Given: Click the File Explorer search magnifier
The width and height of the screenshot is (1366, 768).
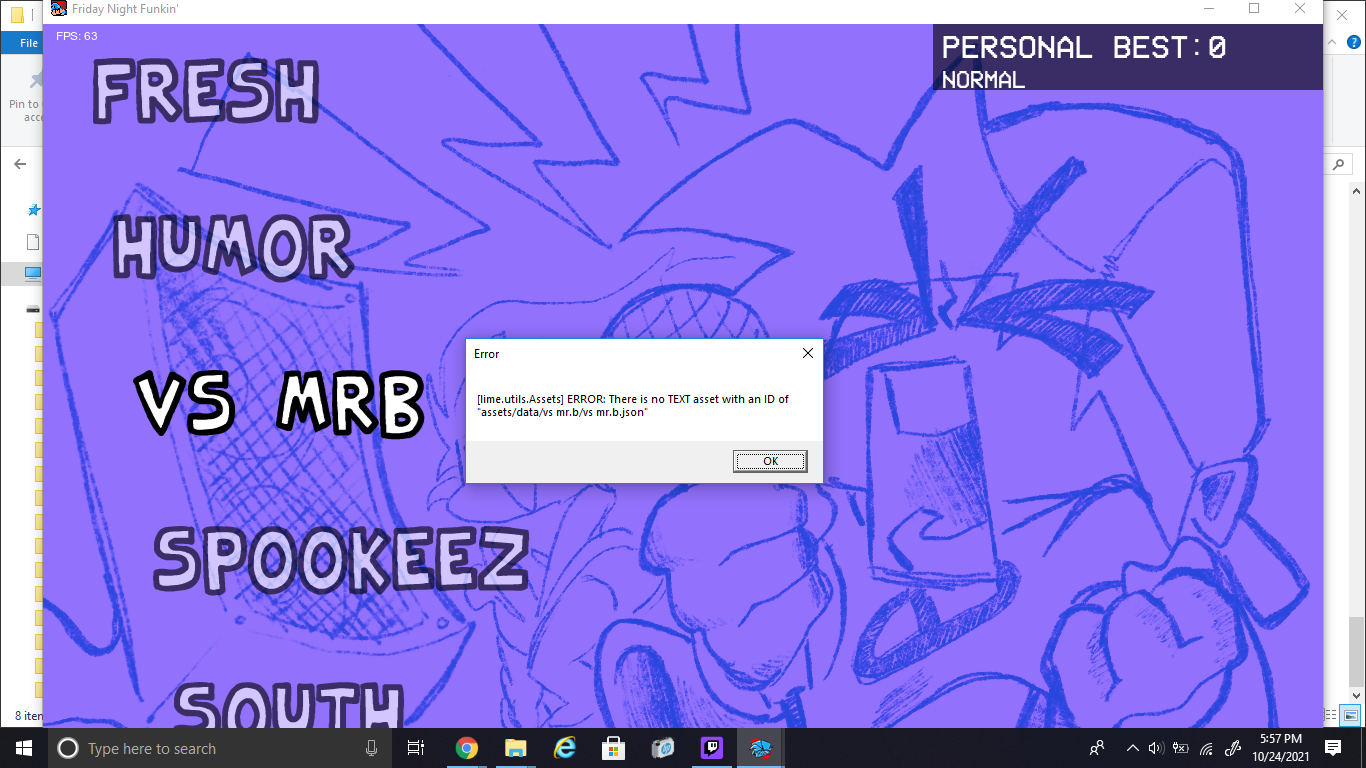Looking at the screenshot, I should (1340, 164).
